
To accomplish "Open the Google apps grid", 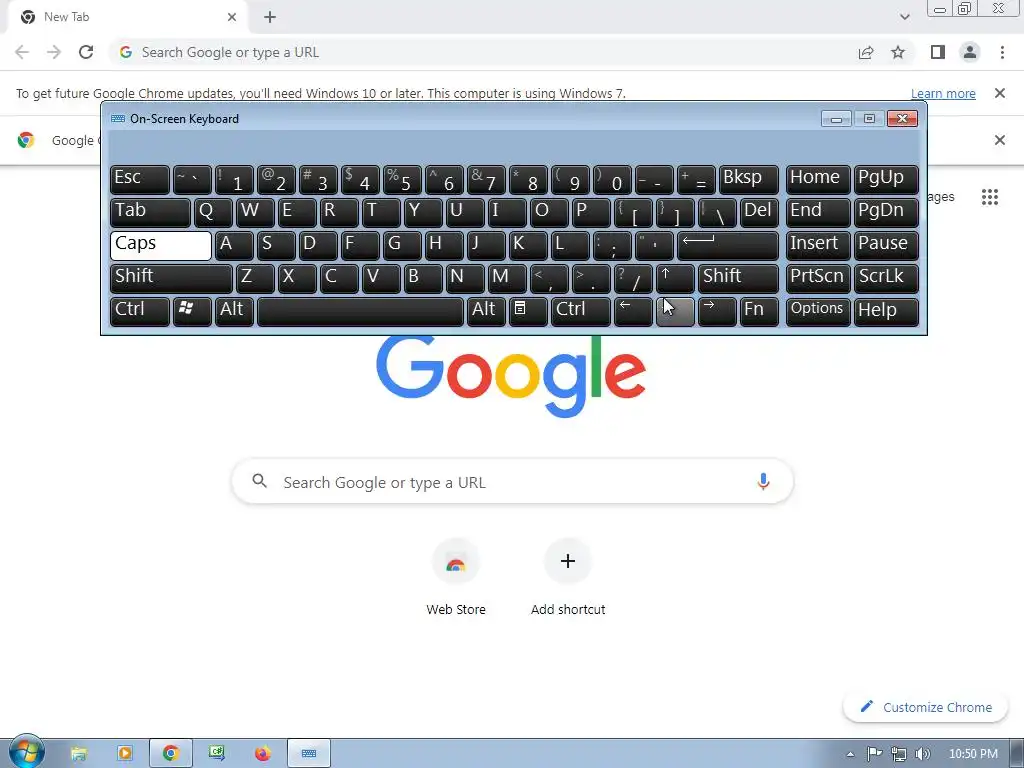I will (x=990, y=197).
